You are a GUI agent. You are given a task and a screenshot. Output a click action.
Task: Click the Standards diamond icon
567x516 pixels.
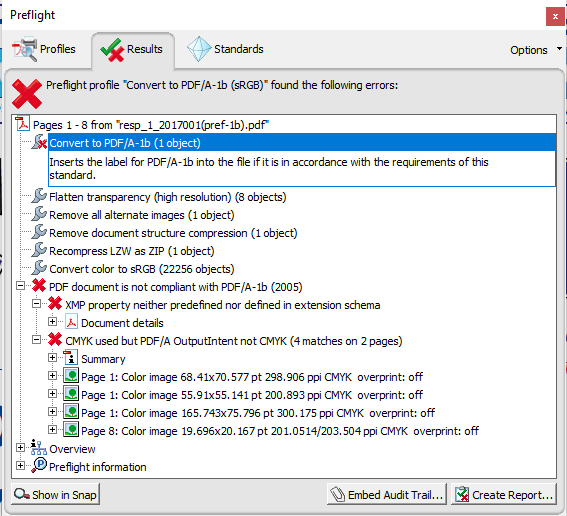click(x=199, y=49)
